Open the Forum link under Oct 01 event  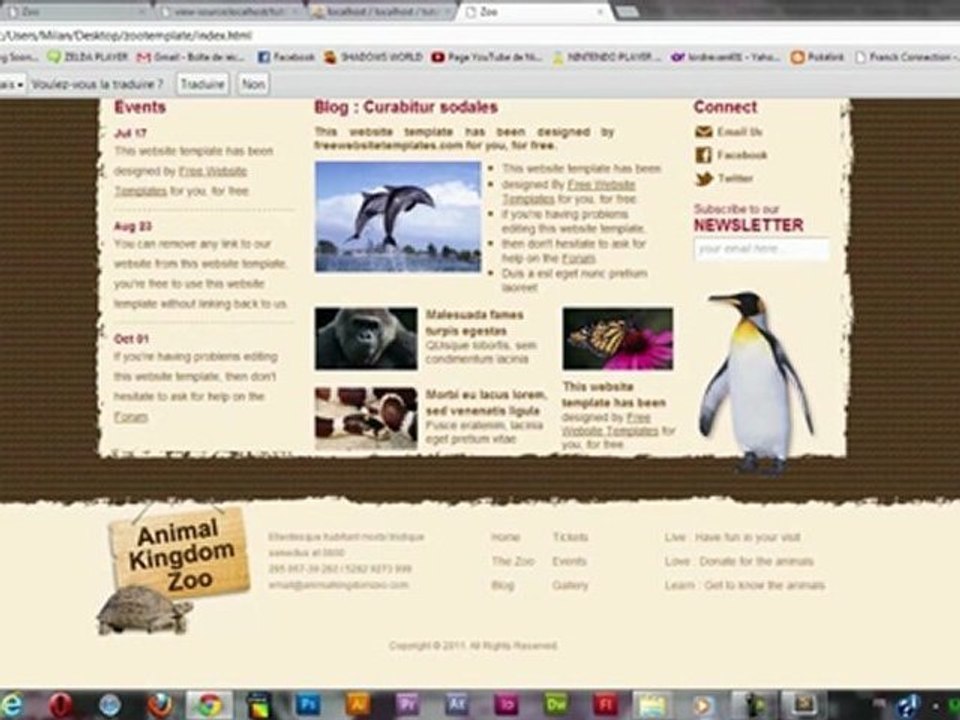coord(131,417)
